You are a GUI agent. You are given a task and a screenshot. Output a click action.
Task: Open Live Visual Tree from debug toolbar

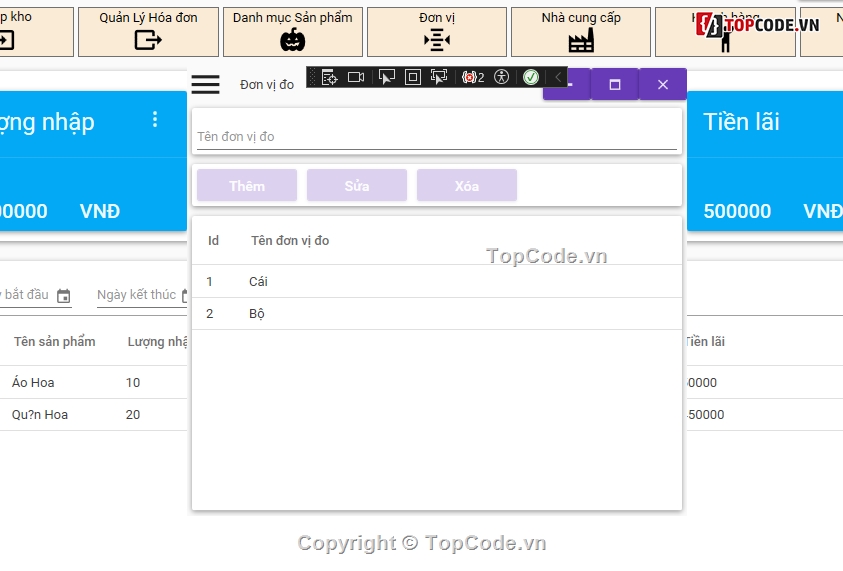pos(329,77)
